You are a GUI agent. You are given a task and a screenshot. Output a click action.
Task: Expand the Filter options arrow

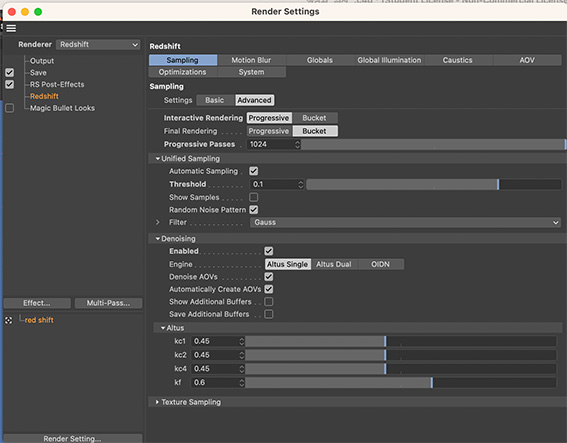coord(158,222)
